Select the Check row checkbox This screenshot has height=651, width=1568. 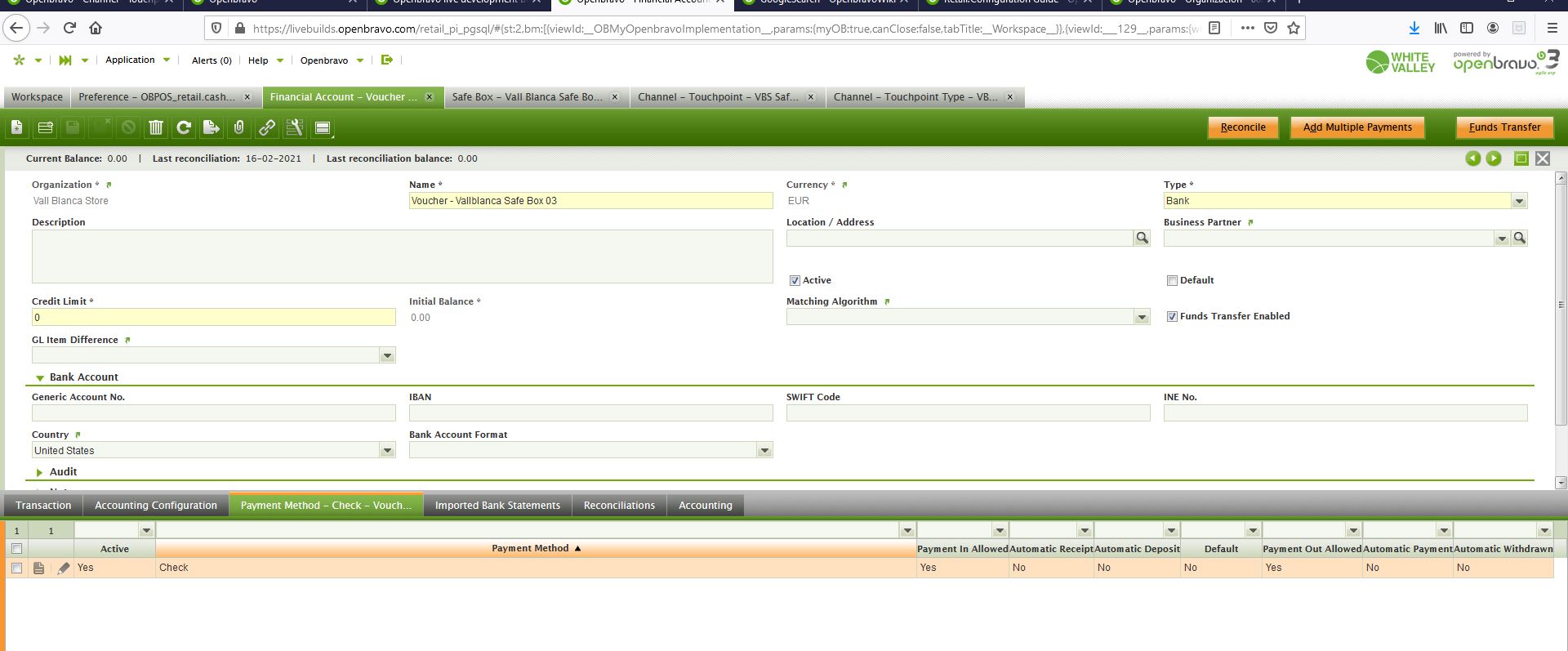pyautogui.click(x=16, y=568)
